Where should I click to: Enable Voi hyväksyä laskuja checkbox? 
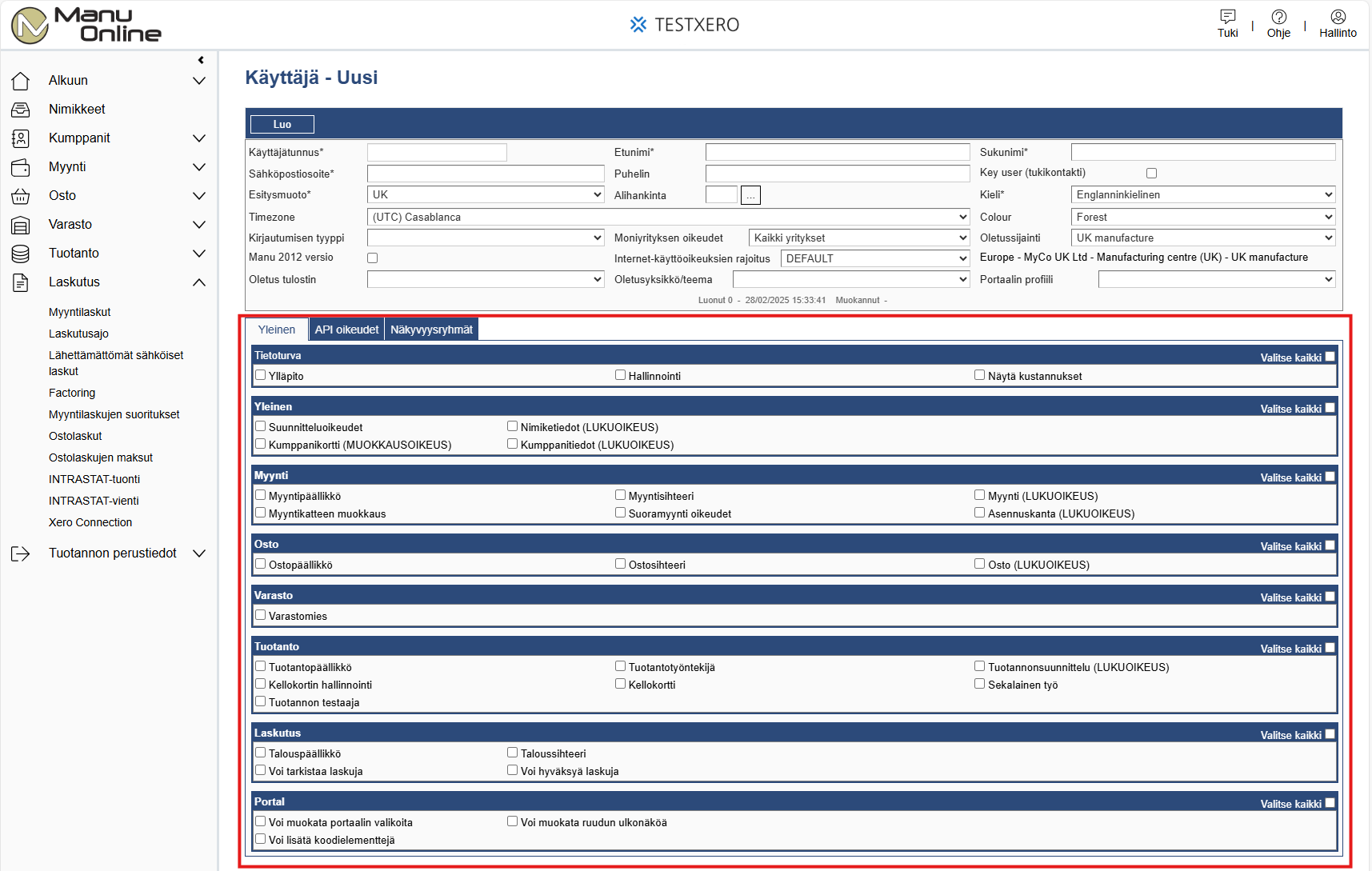pyautogui.click(x=512, y=769)
